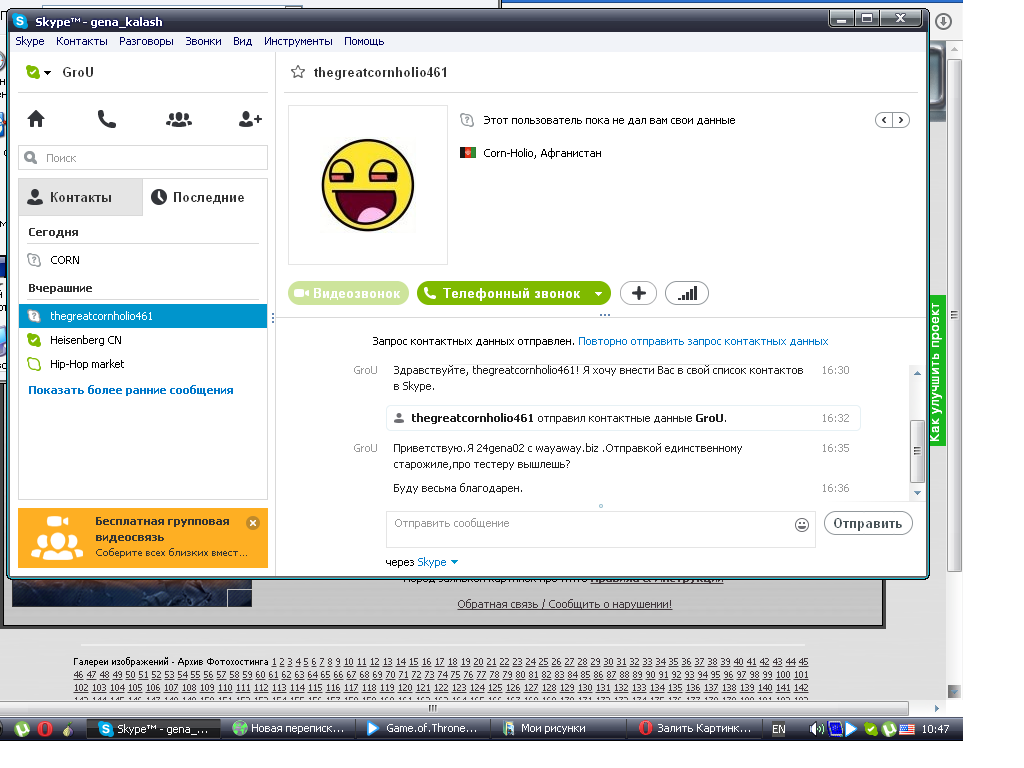
Task: Click the chat scrollbar down arrow
Action: click(917, 493)
